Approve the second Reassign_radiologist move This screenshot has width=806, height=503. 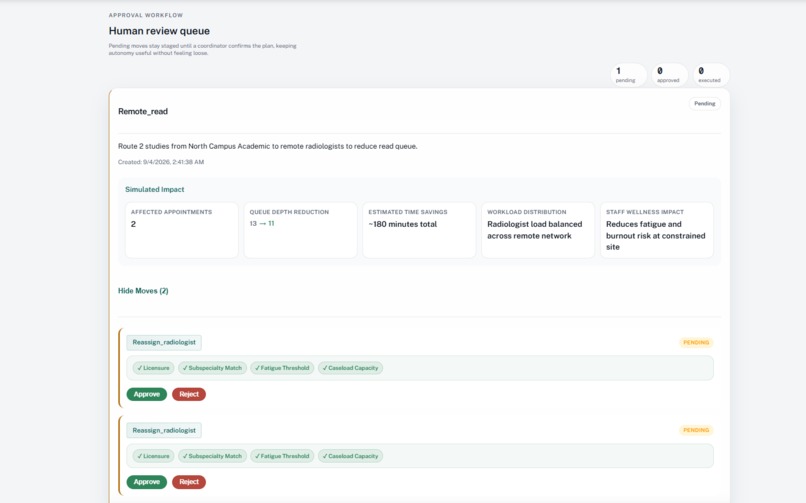[146, 482]
